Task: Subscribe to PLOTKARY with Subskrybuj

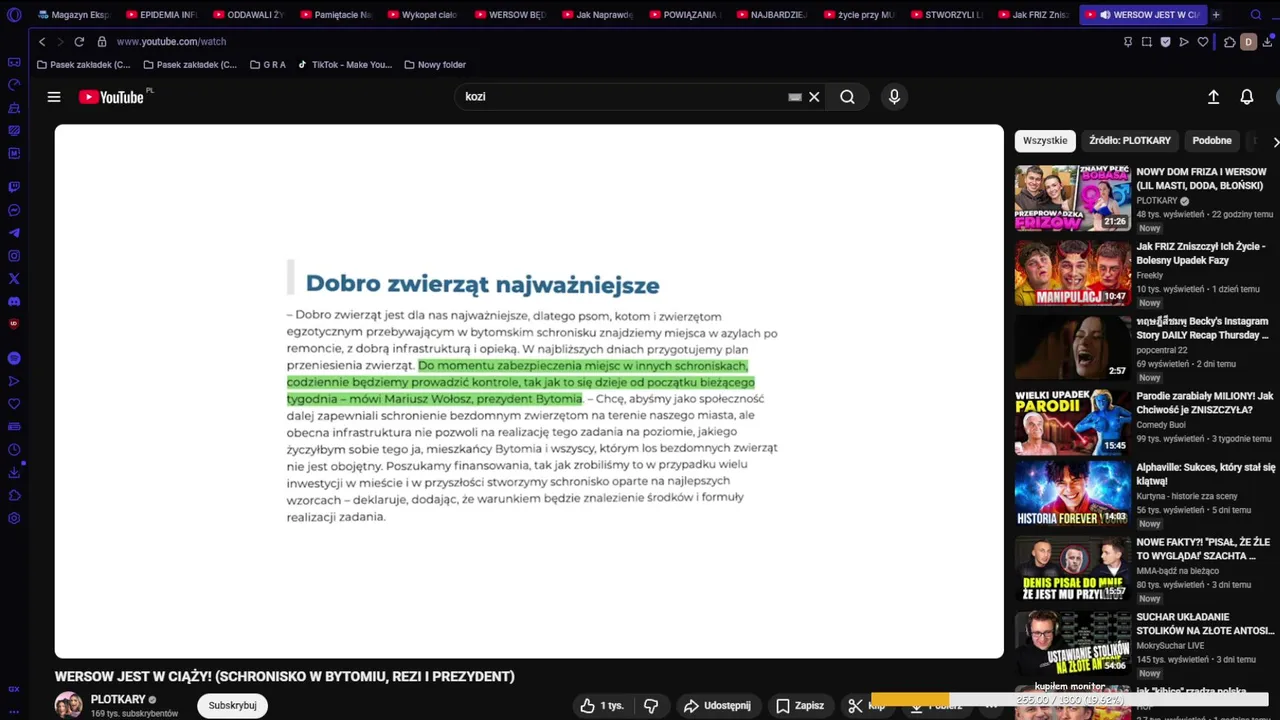Action: pyautogui.click(x=232, y=706)
